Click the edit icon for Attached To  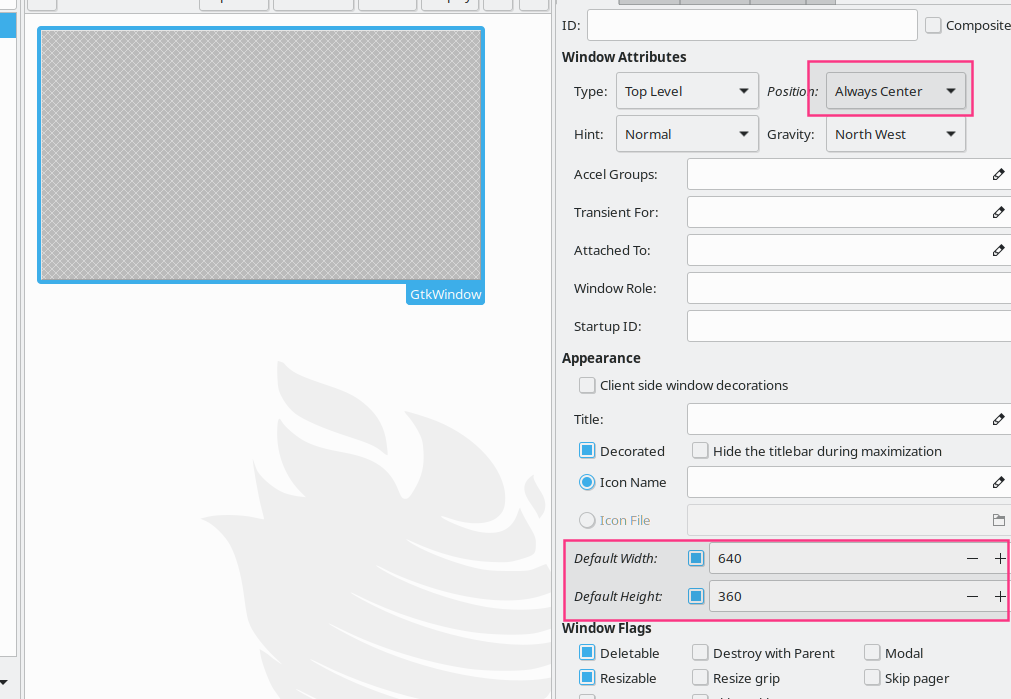coord(998,250)
